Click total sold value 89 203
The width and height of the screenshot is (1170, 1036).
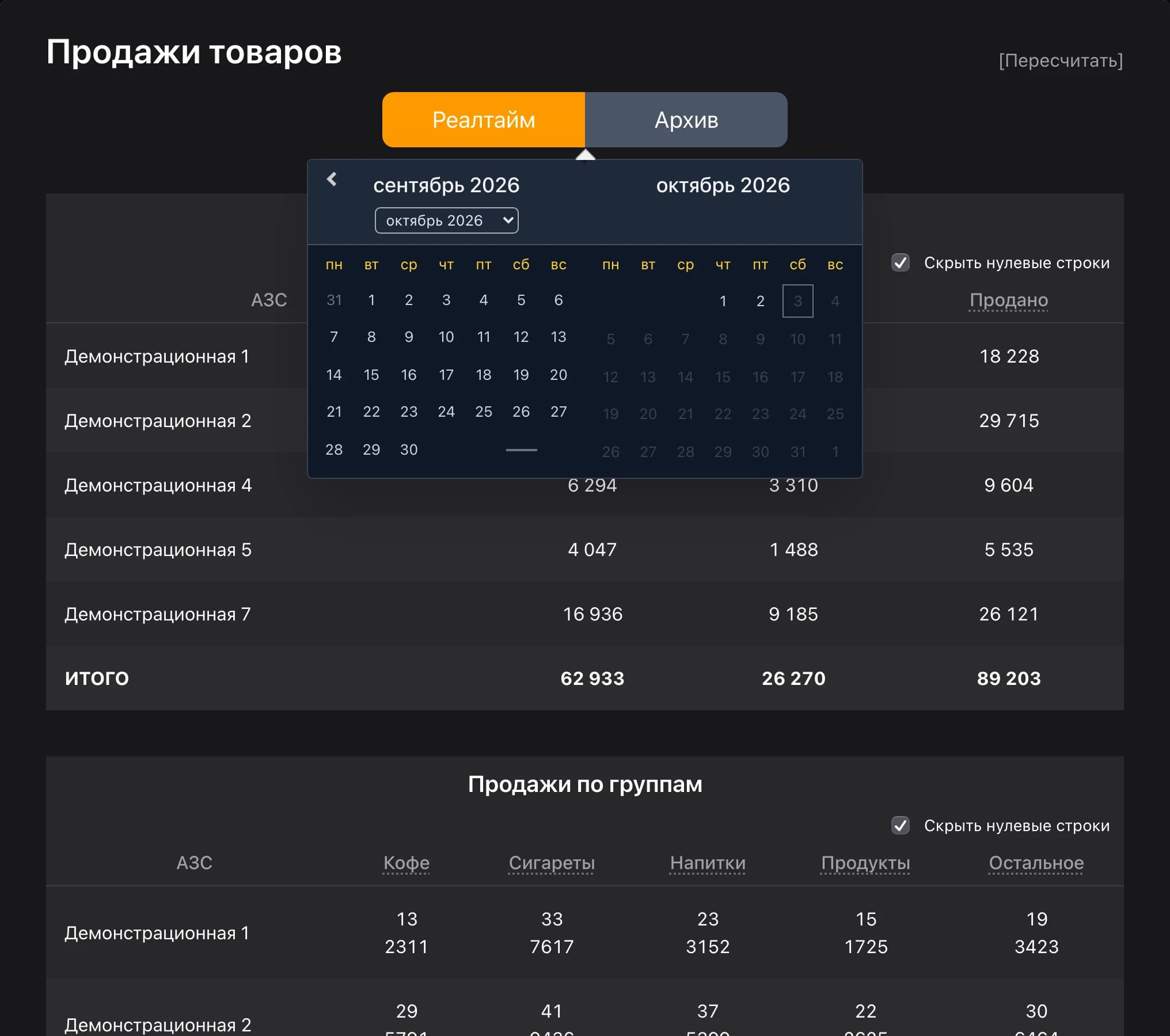click(x=1009, y=679)
